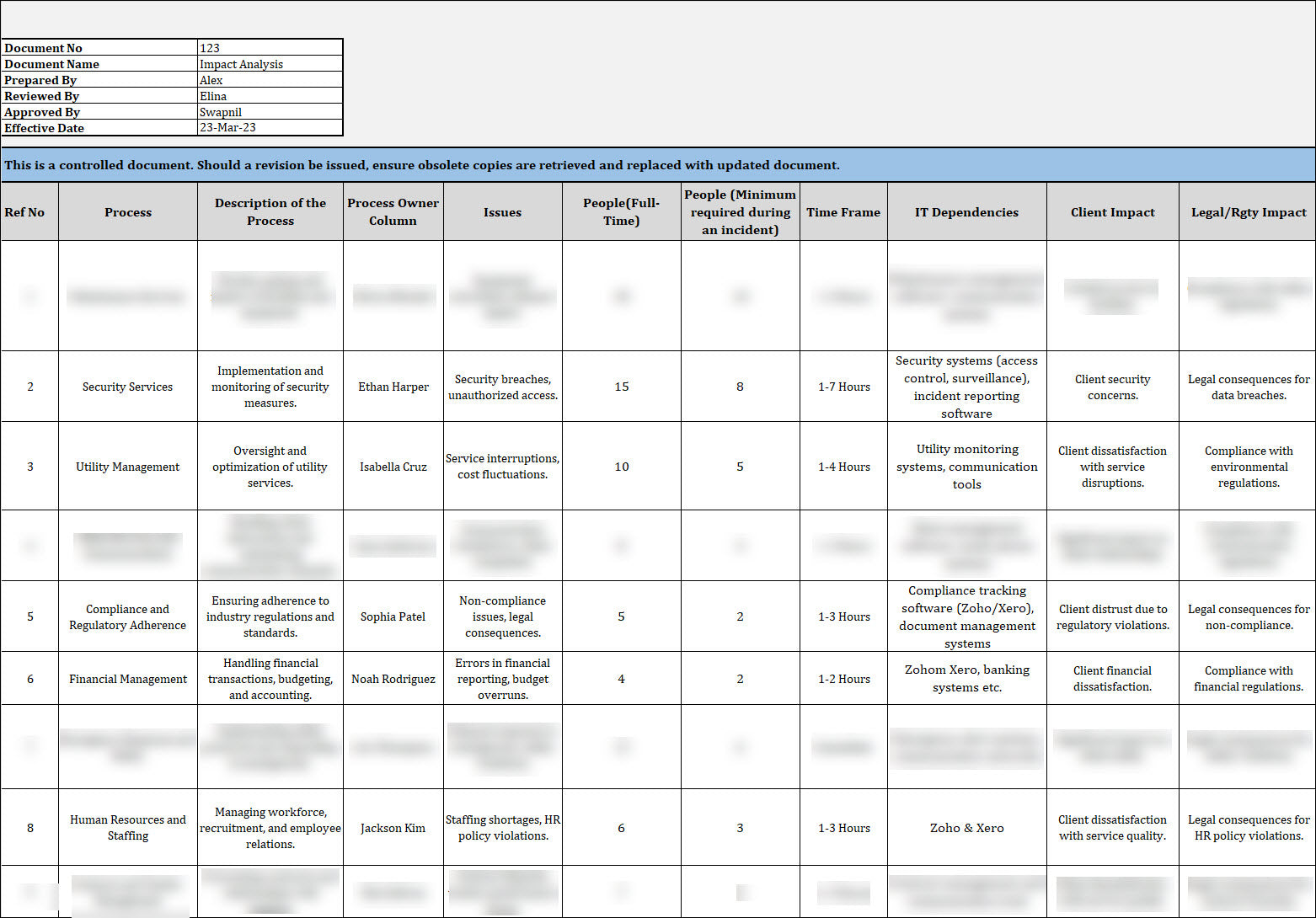Click the IT Dependencies column header

966,212
